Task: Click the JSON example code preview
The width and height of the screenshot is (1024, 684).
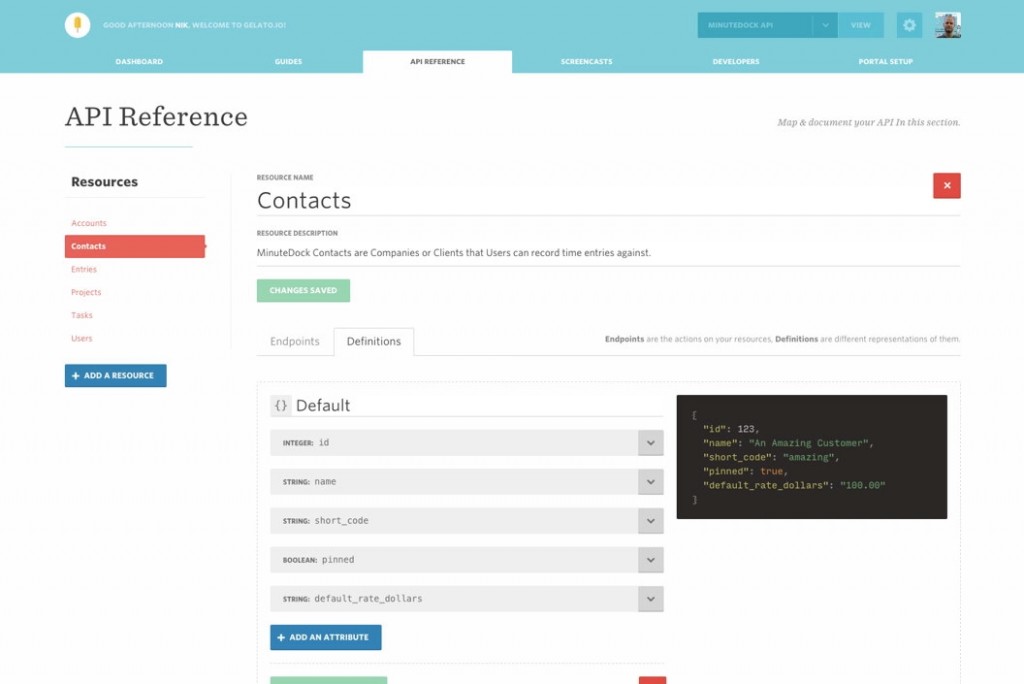Action: coord(812,457)
